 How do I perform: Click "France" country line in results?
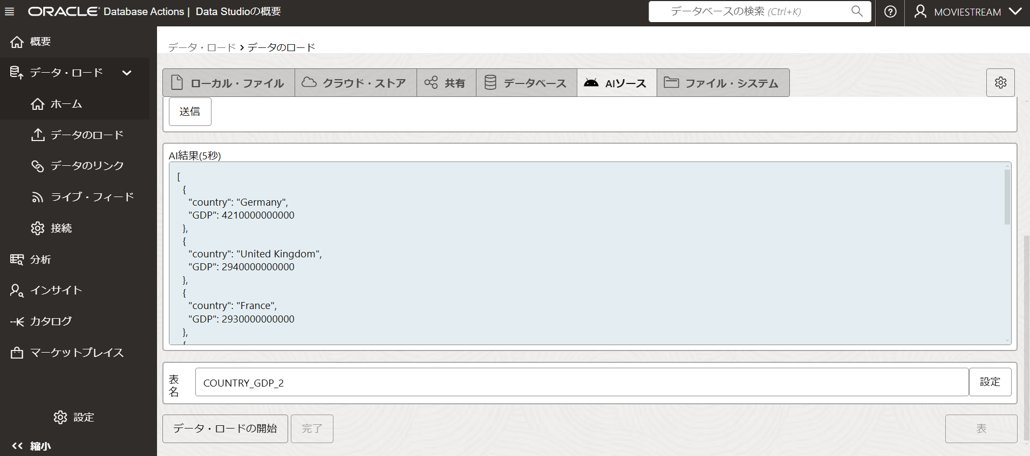233,306
